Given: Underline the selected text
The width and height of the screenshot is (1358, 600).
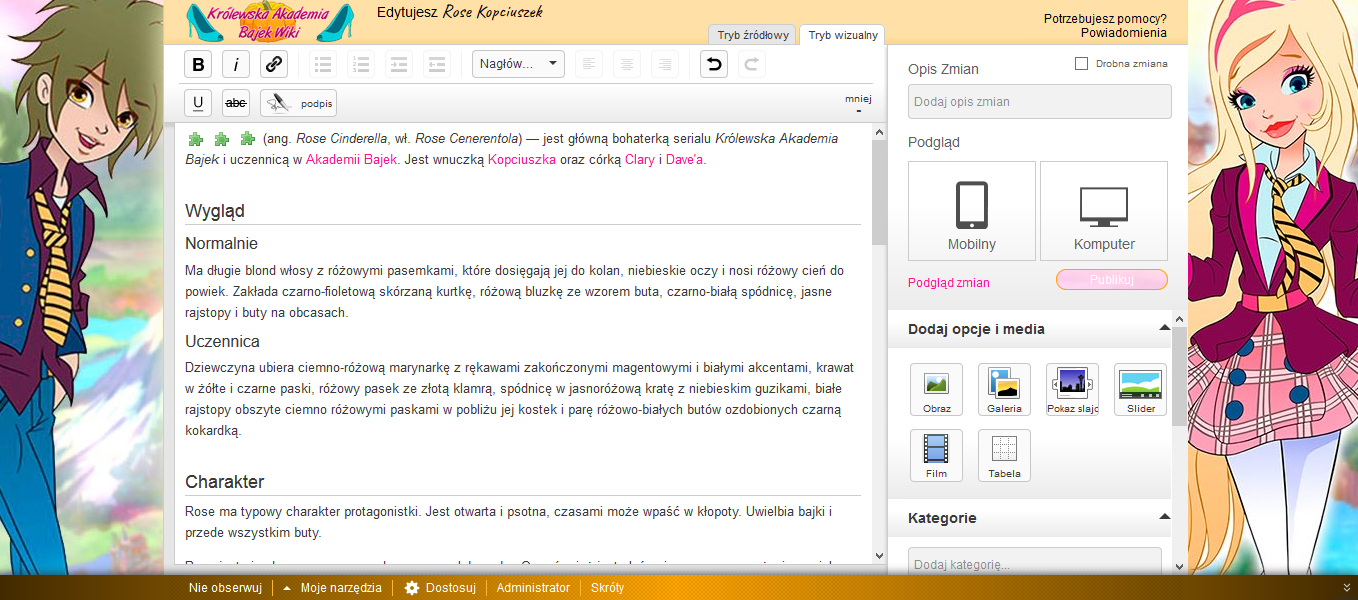Looking at the screenshot, I should click(198, 103).
